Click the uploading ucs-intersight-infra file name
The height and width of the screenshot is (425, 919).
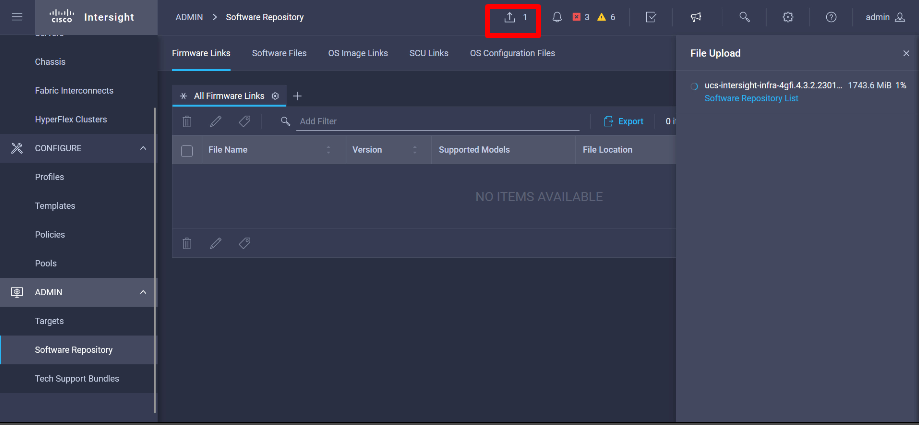coord(774,86)
